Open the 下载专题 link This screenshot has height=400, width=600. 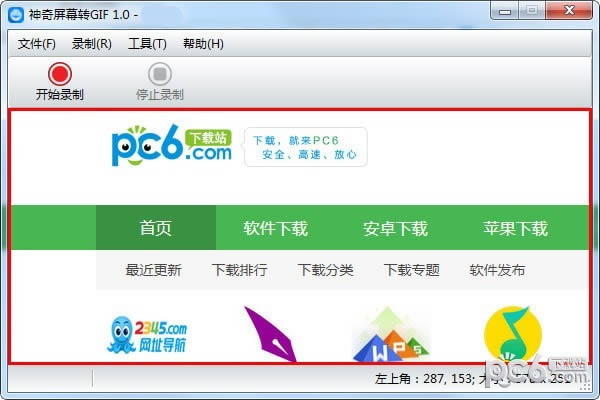[412, 270]
